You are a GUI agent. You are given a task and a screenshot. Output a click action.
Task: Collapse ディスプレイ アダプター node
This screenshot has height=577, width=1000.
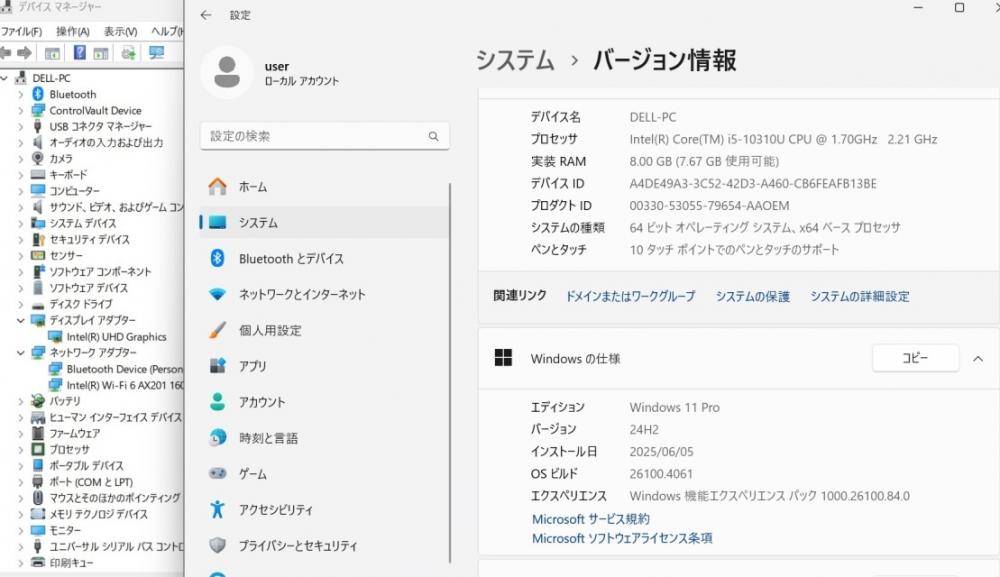click(20, 320)
